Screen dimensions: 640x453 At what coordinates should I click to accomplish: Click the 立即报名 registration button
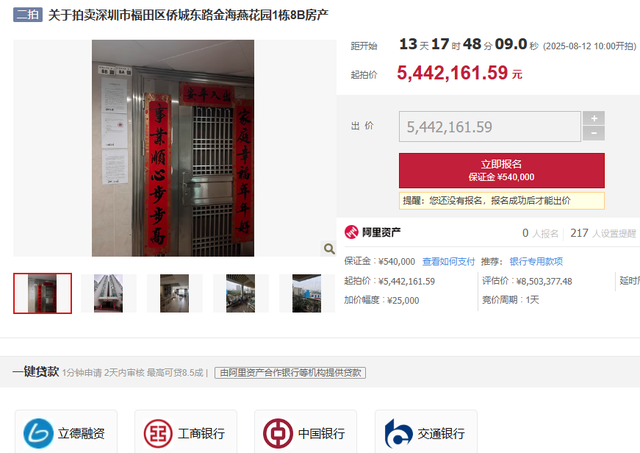pos(502,170)
